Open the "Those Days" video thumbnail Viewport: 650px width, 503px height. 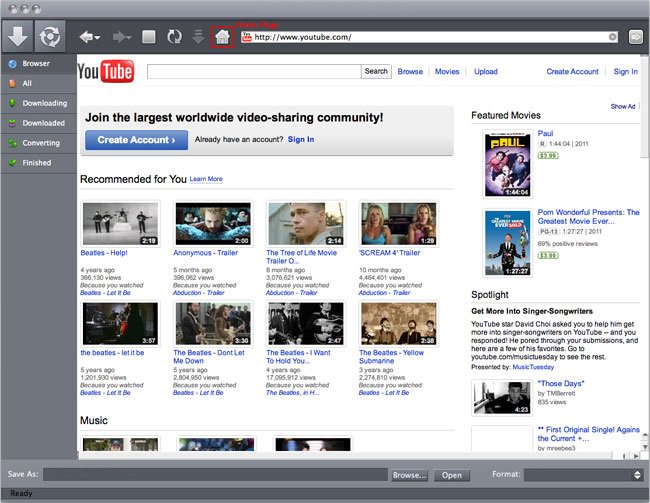(502, 398)
